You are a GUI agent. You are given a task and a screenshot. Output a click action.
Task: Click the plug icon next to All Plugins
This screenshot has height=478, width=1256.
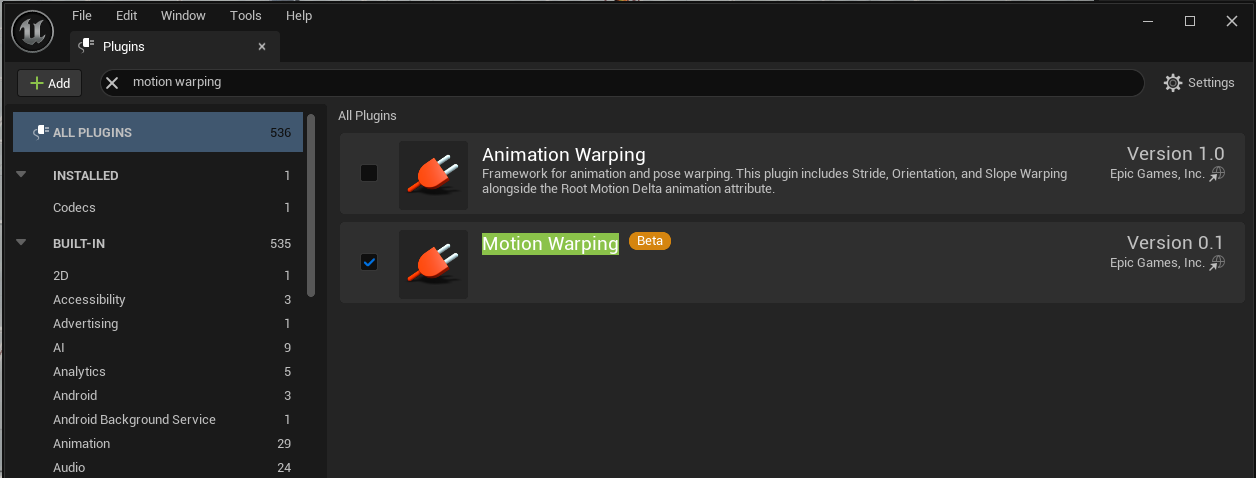click(41, 132)
